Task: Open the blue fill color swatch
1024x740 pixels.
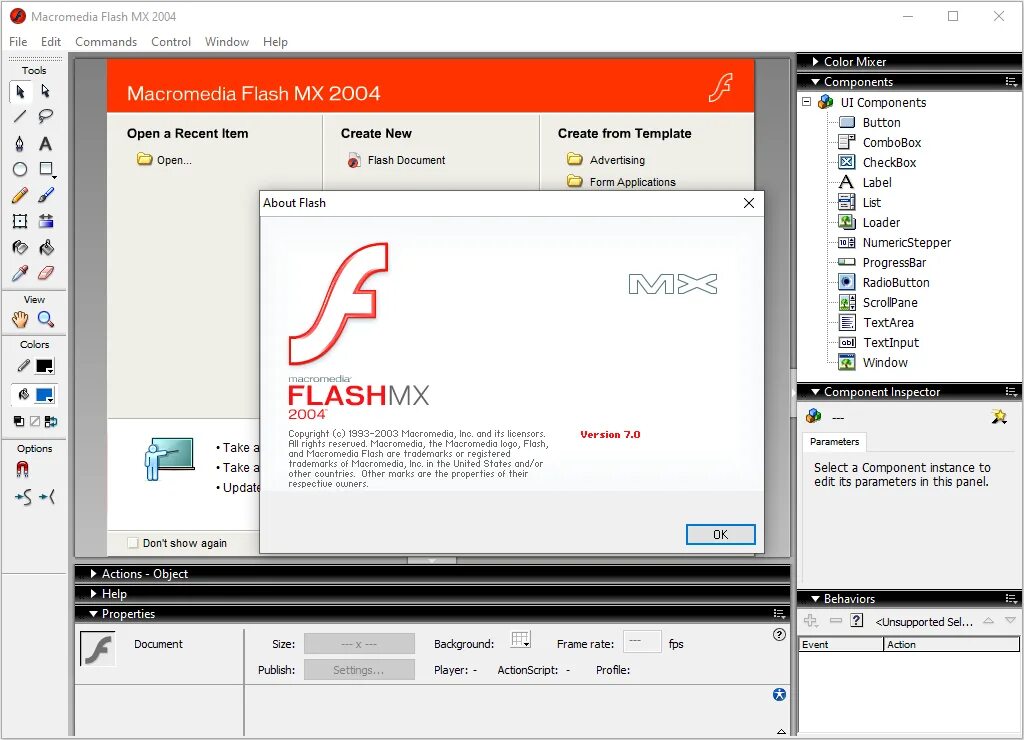Action: click(45, 395)
